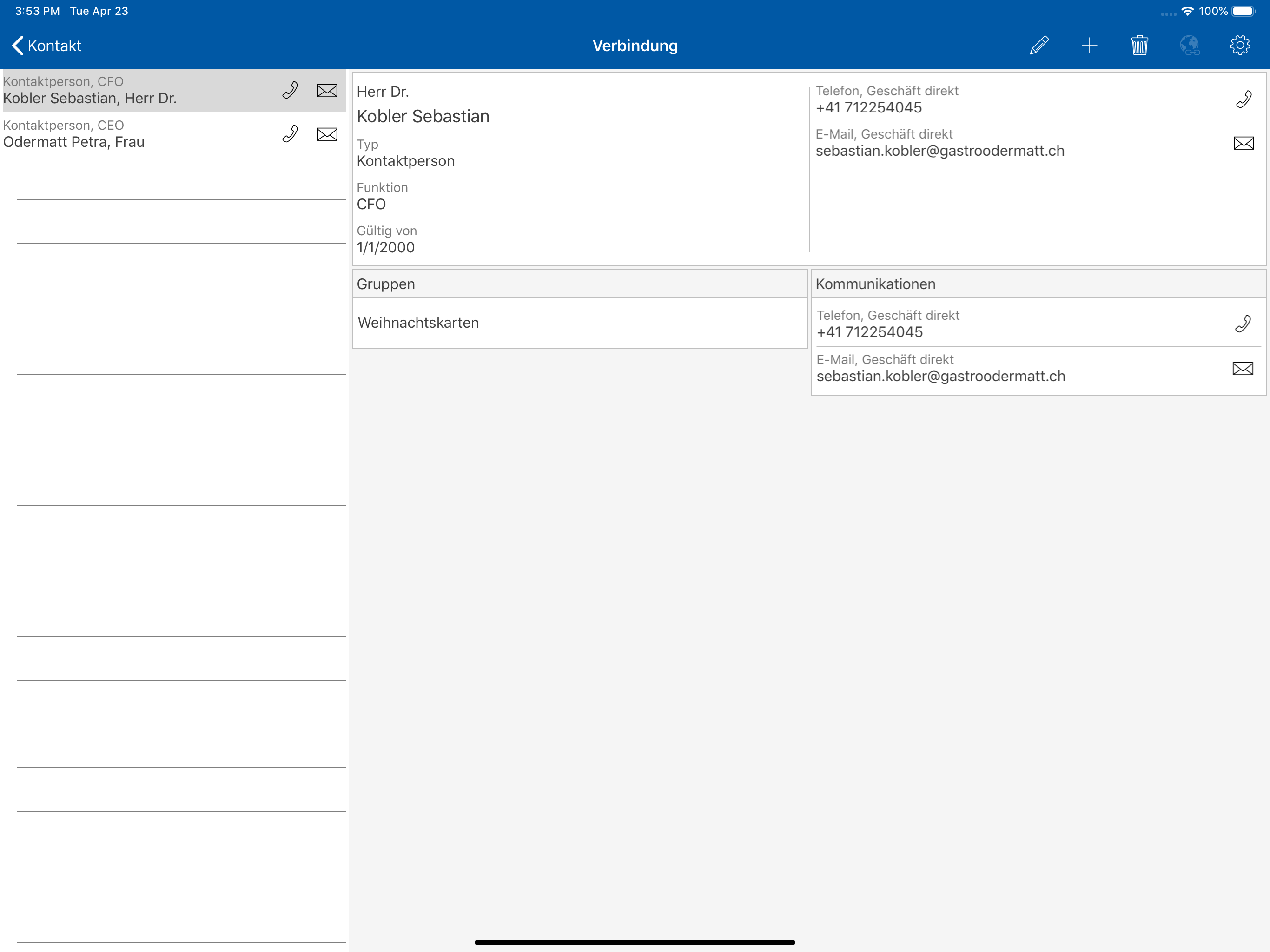Select Kobler Sebastian, Herr Dr. entry

pyautogui.click(x=173, y=91)
